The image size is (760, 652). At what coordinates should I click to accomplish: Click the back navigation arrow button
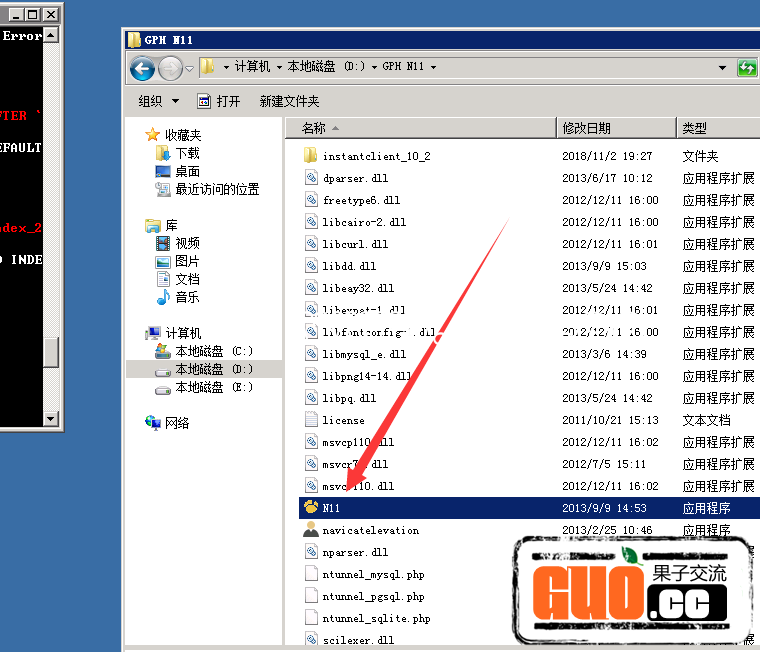pos(142,68)
